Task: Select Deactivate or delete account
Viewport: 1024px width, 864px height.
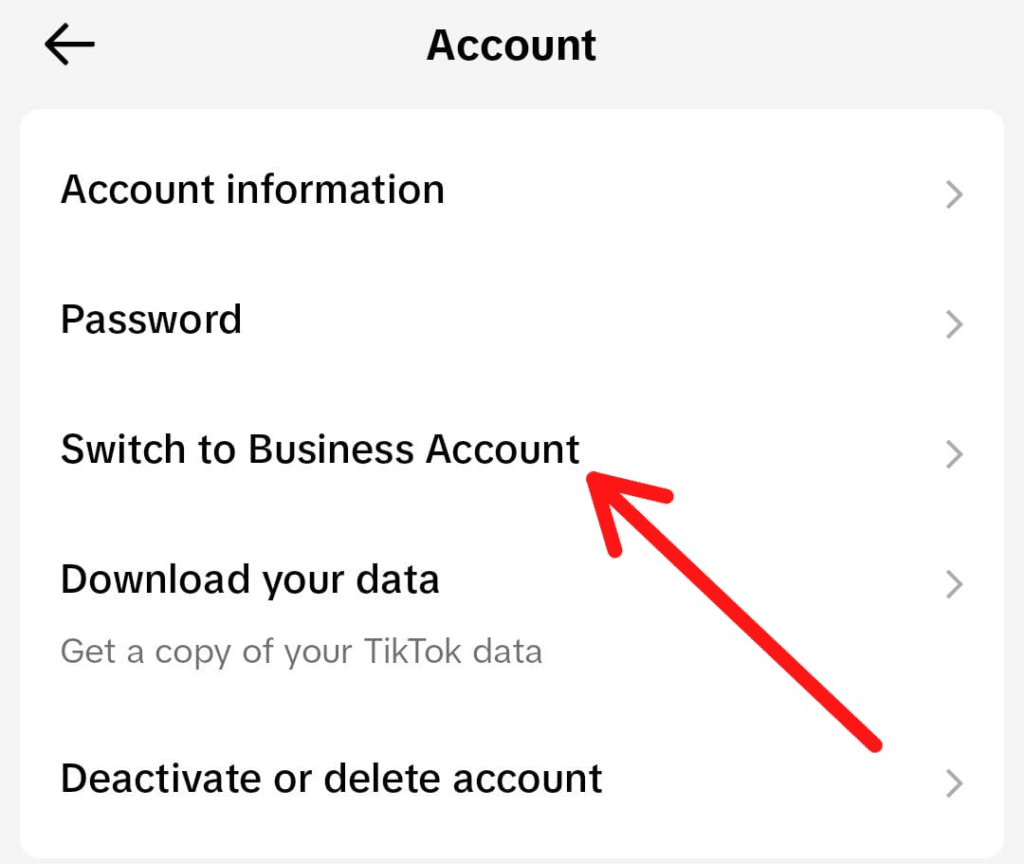Action: tap(512, 779)
